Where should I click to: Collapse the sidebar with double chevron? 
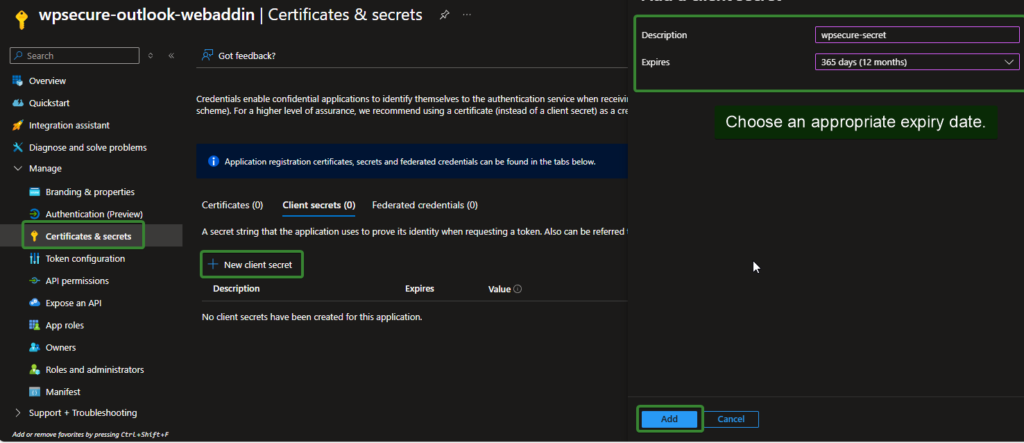172,56
